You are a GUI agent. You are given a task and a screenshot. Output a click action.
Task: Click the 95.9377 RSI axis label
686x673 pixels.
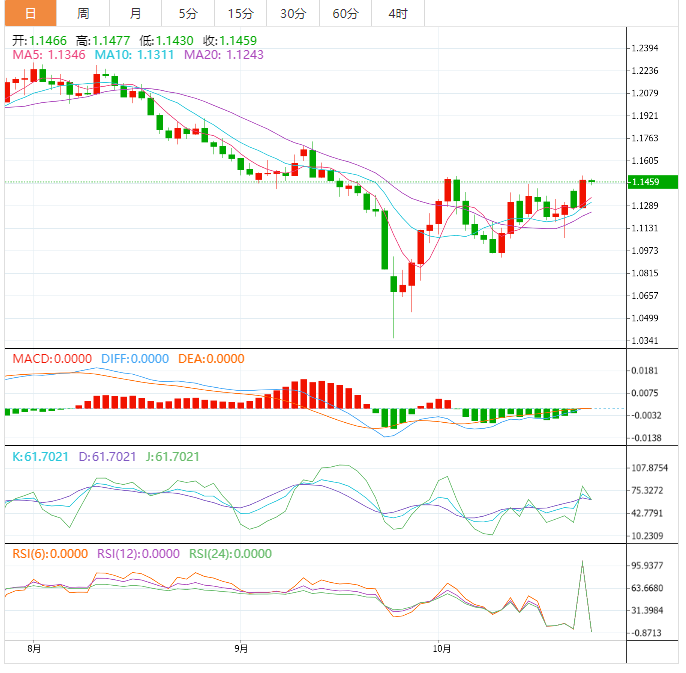(648, 565)
